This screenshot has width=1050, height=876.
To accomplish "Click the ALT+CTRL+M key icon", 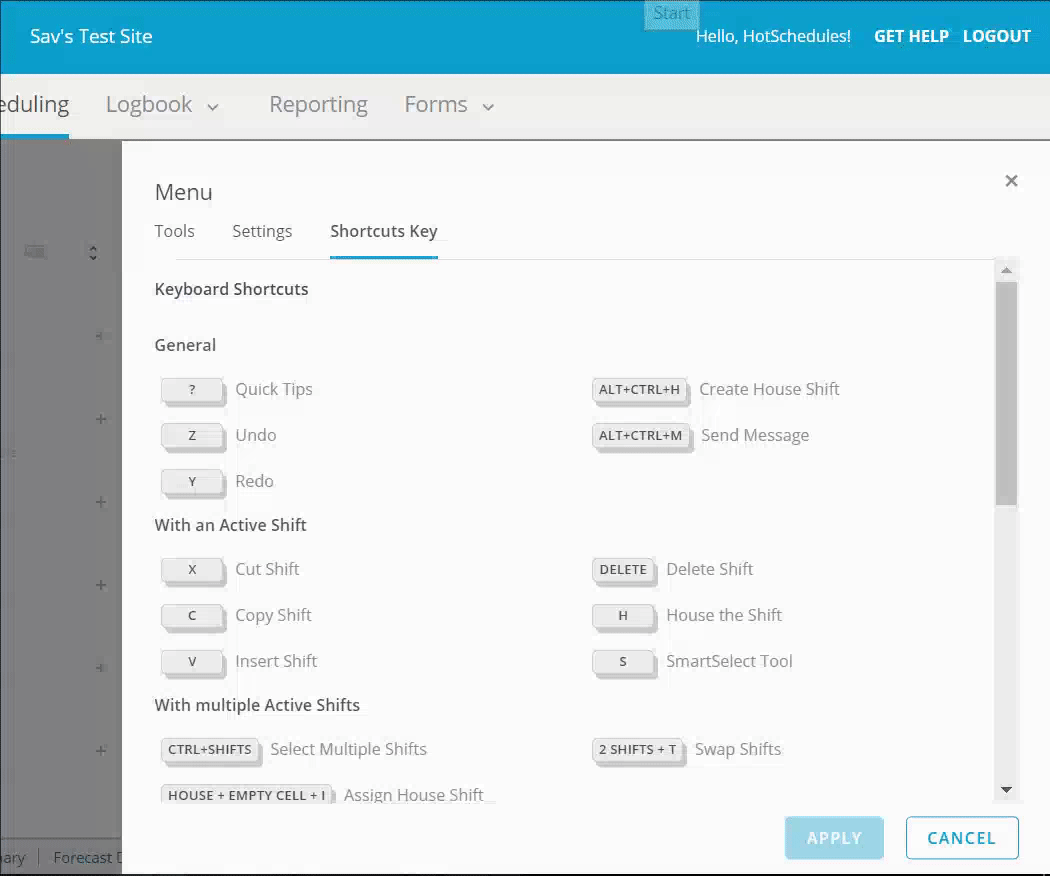I will pos(641,436).
